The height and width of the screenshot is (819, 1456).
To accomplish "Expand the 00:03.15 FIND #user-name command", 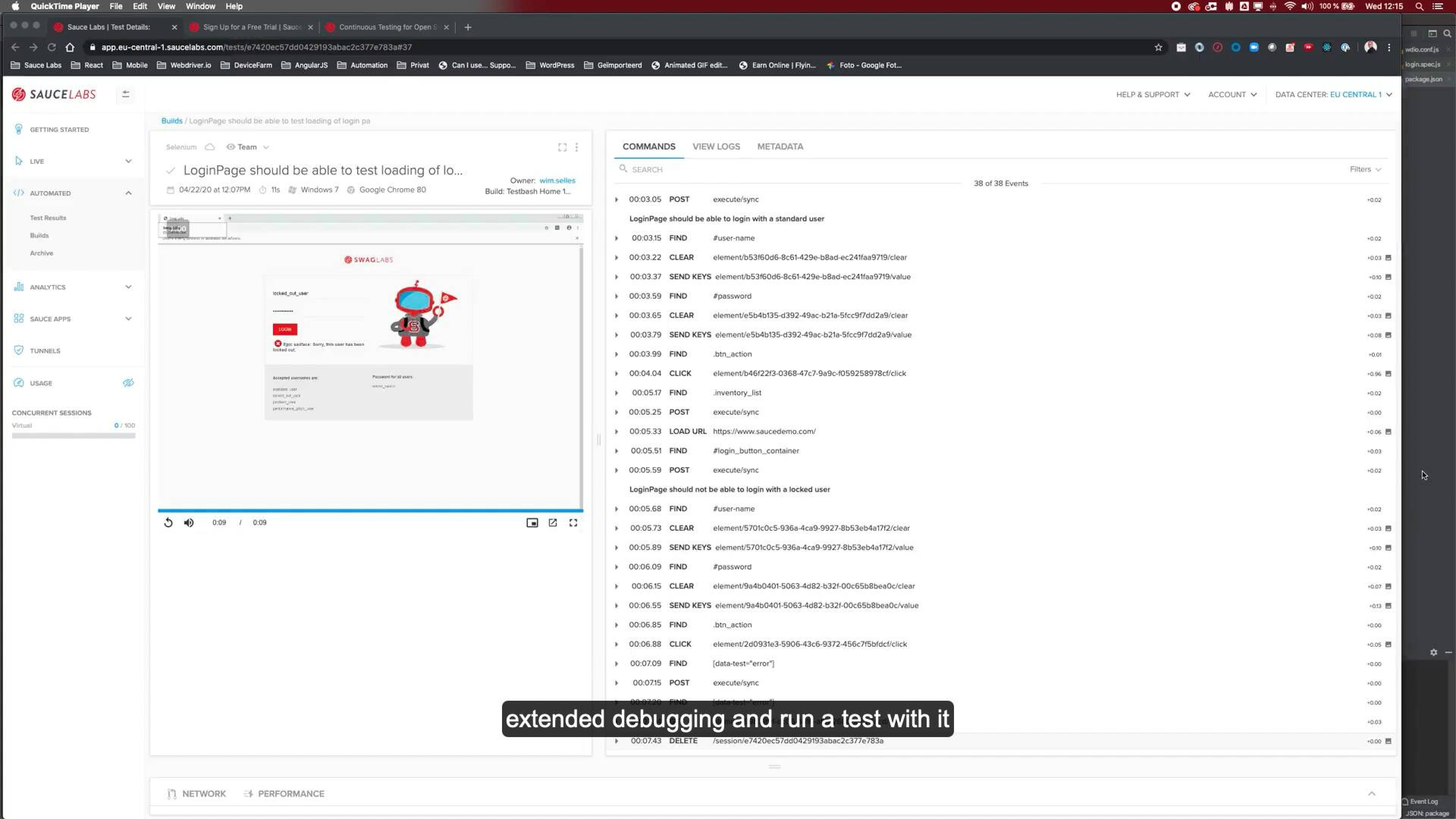I will coord(617,238).
